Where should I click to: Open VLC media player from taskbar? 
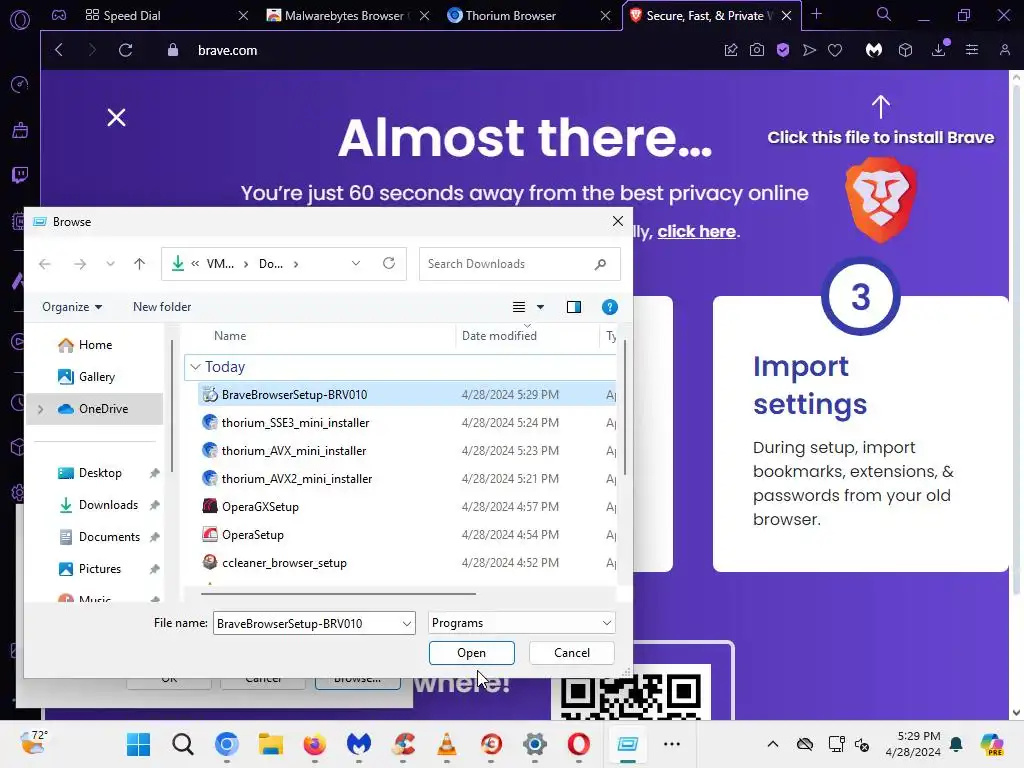click(447, 744)
